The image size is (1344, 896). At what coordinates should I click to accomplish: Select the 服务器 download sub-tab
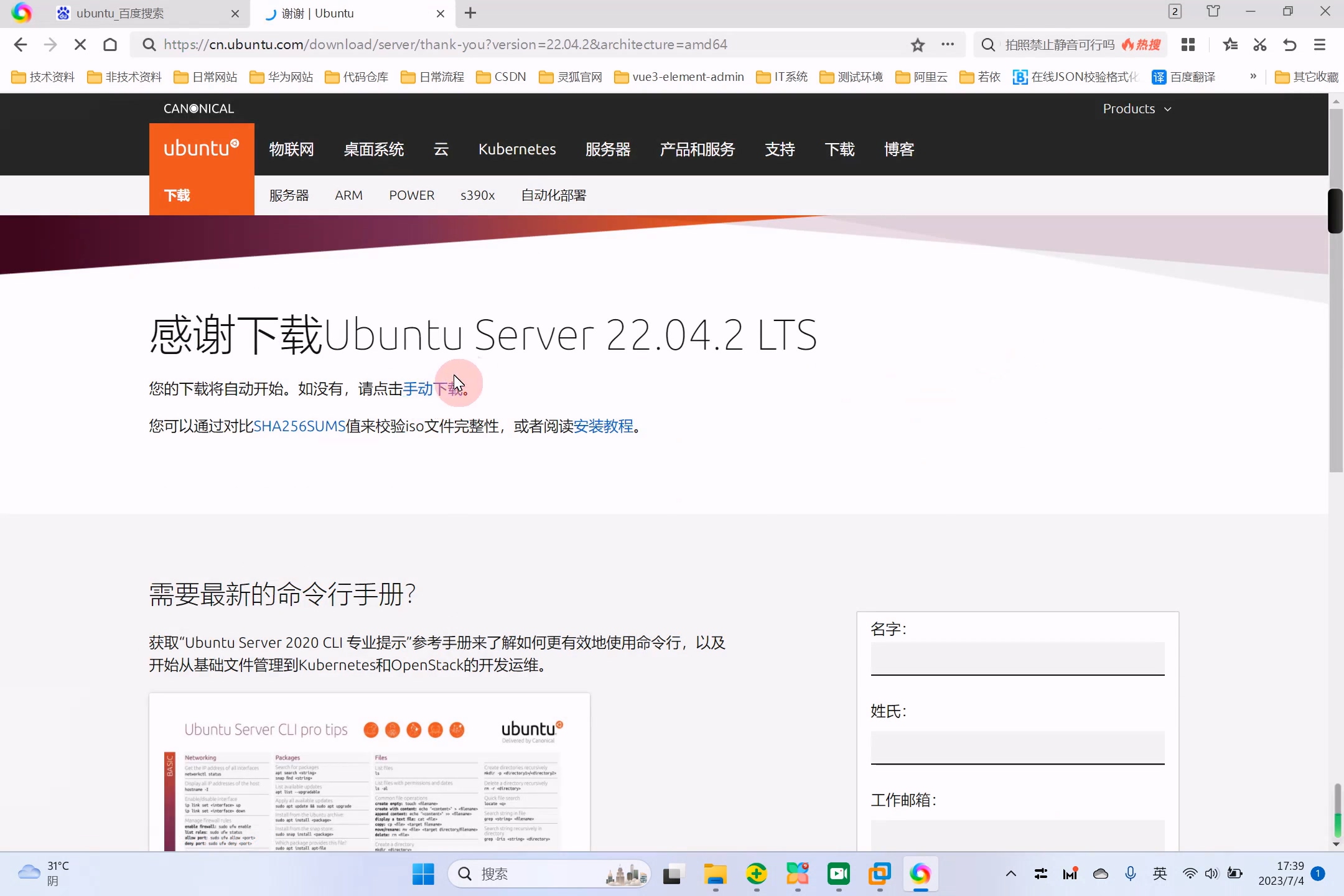coord(289,195)
